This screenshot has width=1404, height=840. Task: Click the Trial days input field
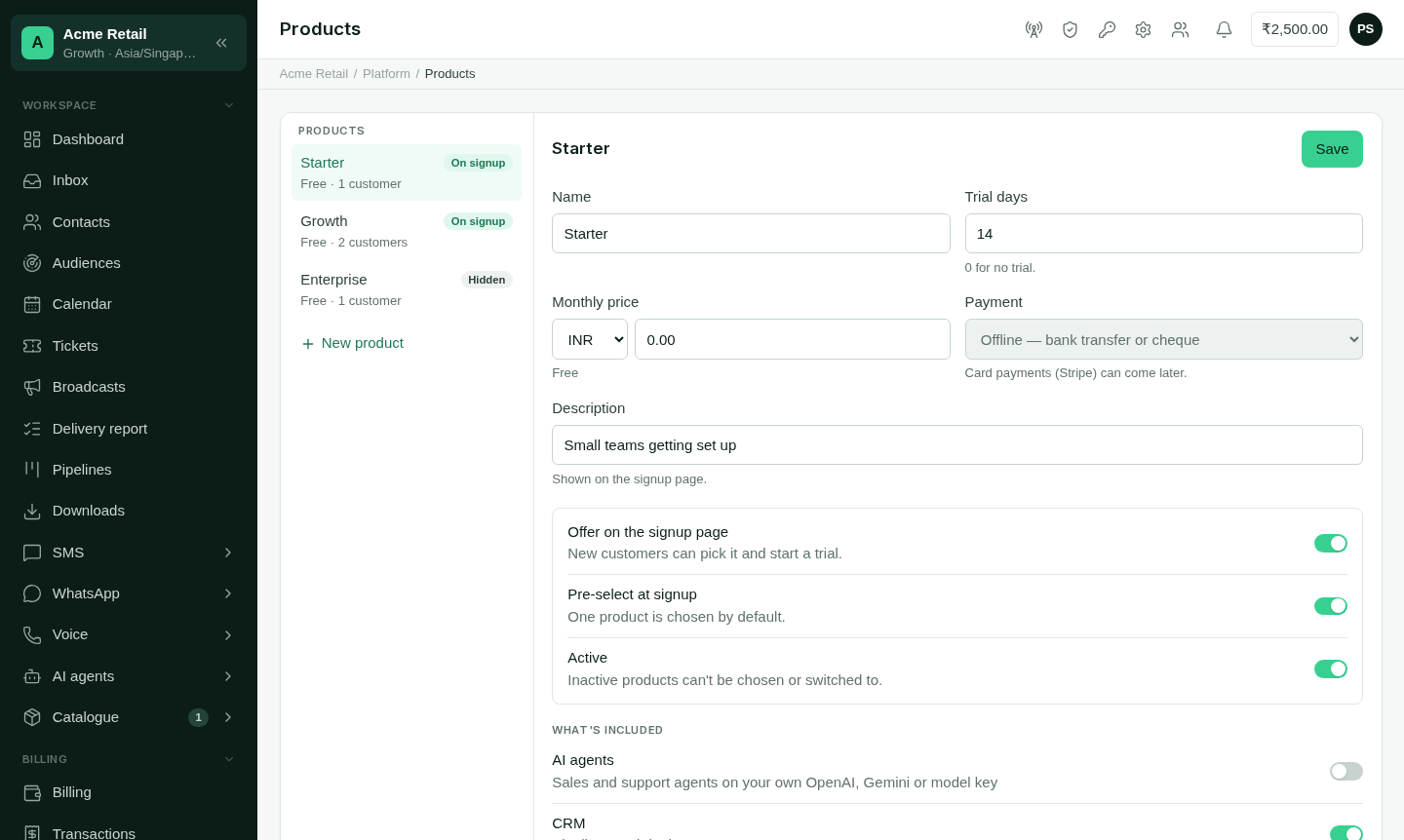(1163, 234)
